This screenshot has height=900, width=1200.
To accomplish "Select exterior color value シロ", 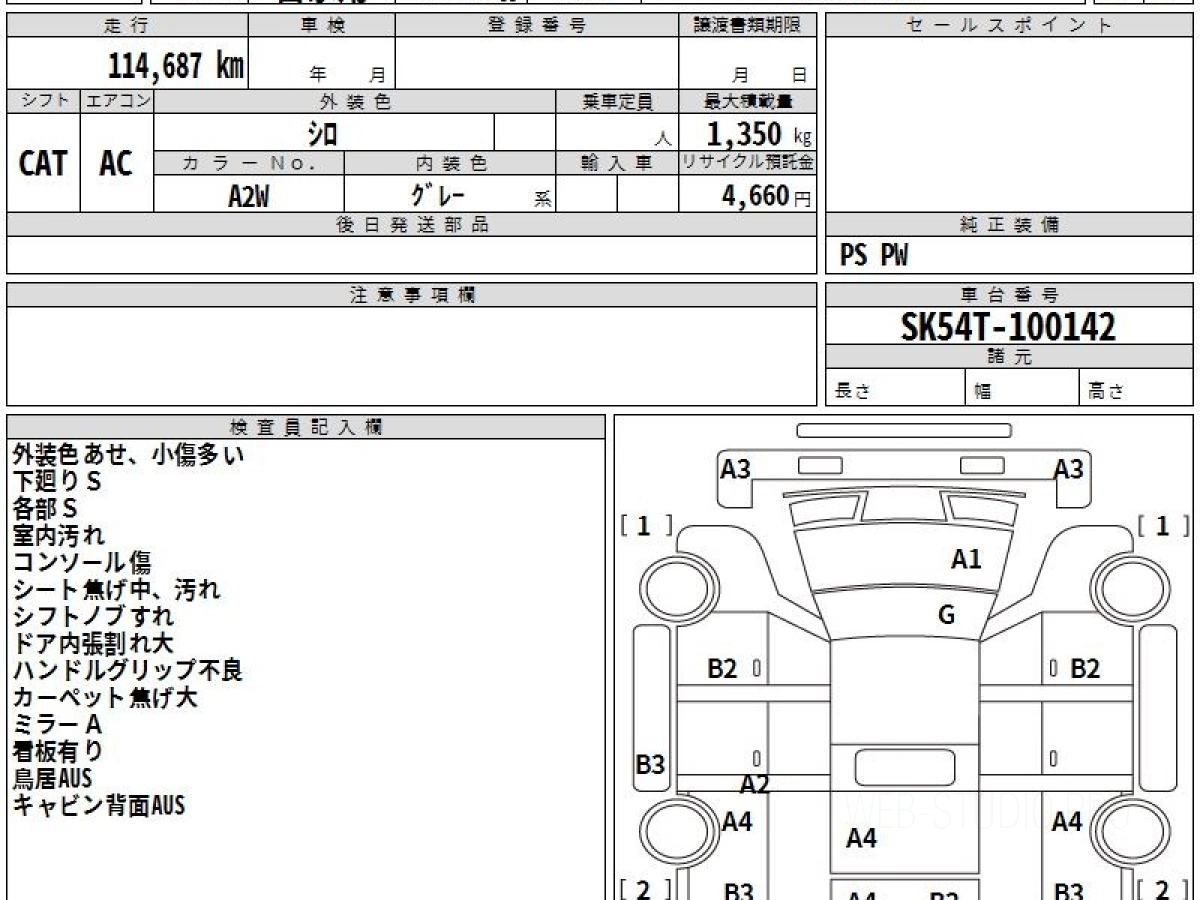I will pyautogui.click(x=323, y=133).
